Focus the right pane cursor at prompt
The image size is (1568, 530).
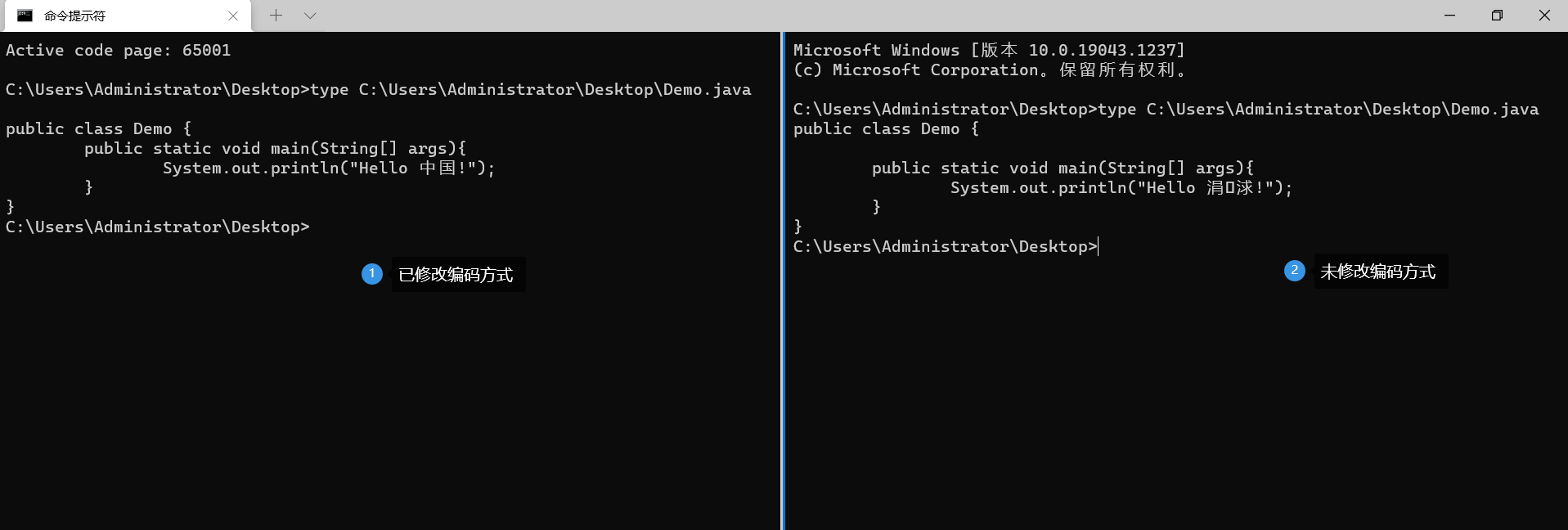[x=1098, y=246]
